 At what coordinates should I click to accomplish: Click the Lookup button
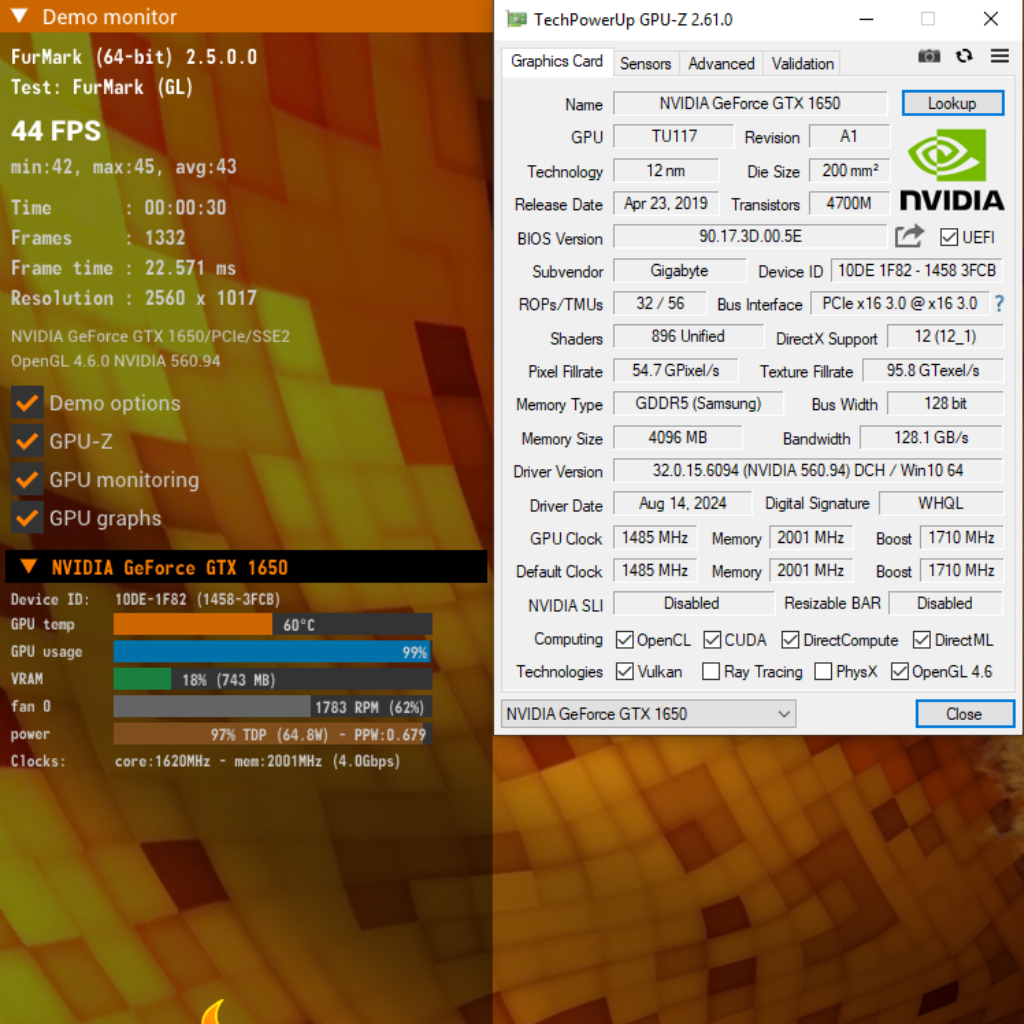[x=951, y=103]
